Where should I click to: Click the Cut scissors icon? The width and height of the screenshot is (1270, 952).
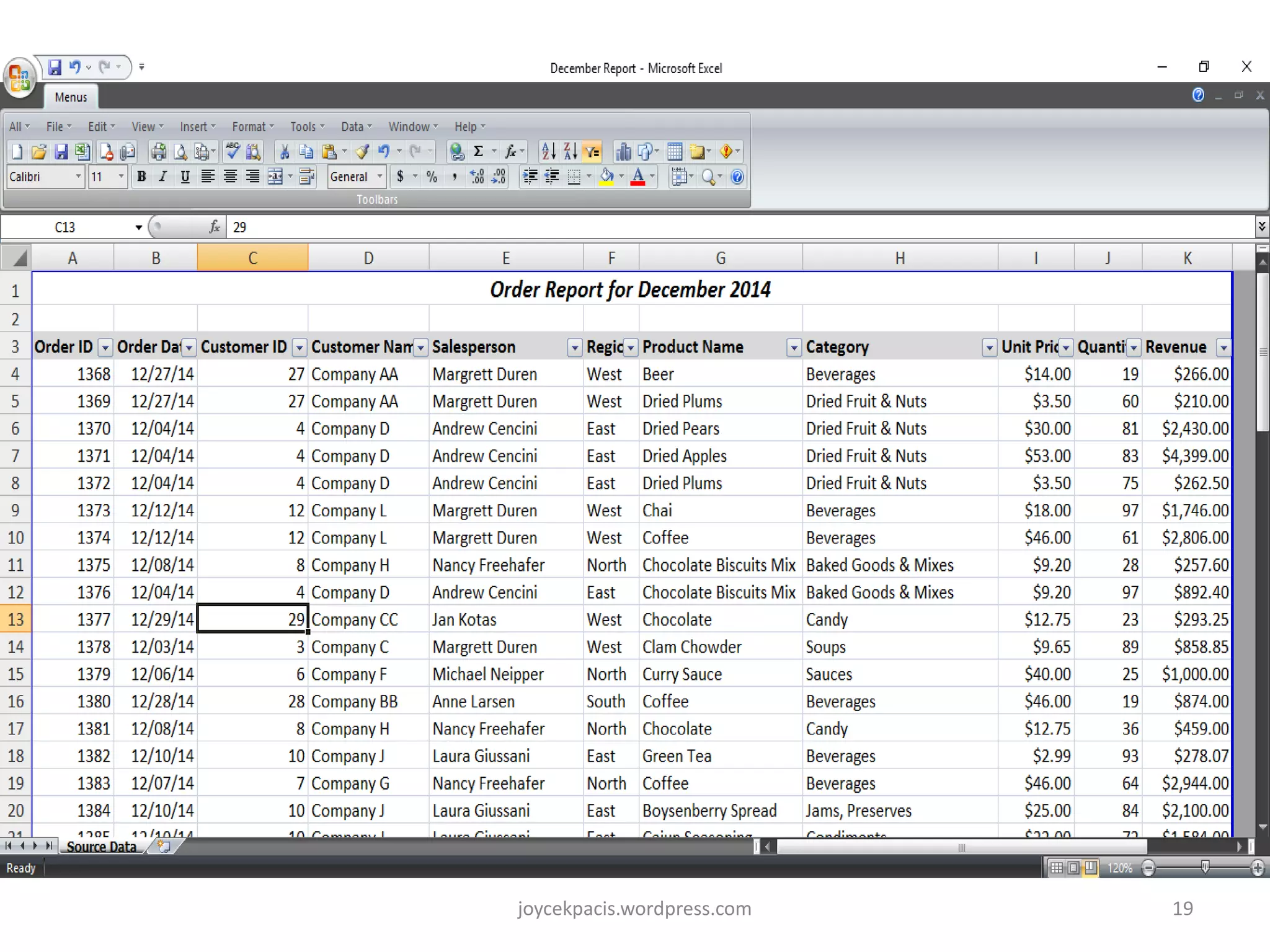(285, 151)
